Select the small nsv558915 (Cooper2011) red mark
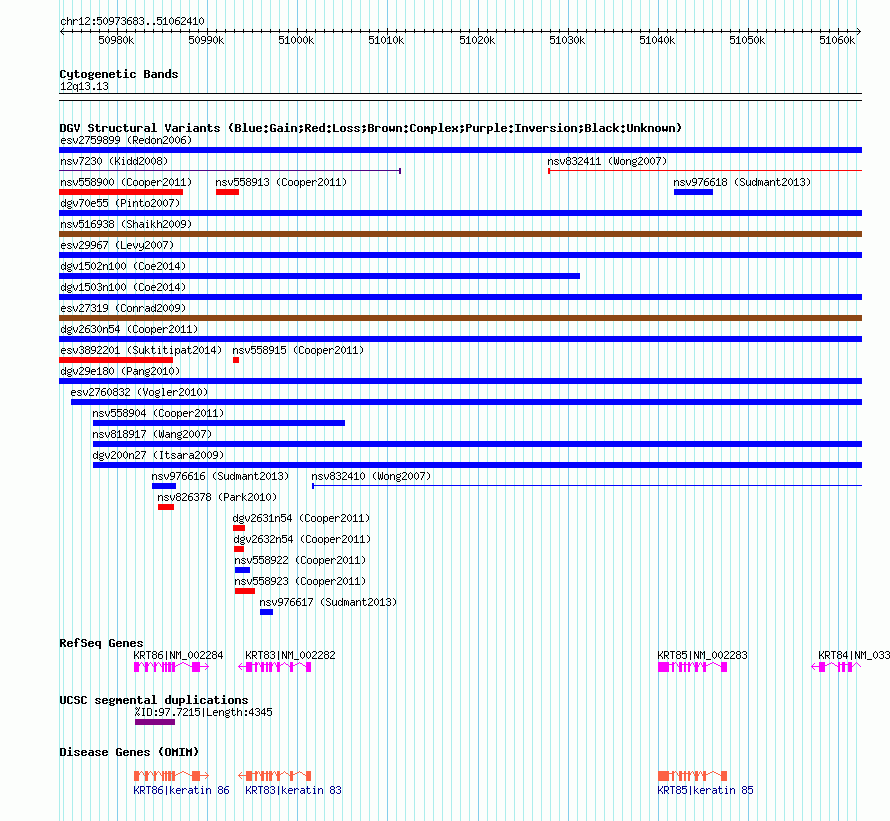 (236, 360)
